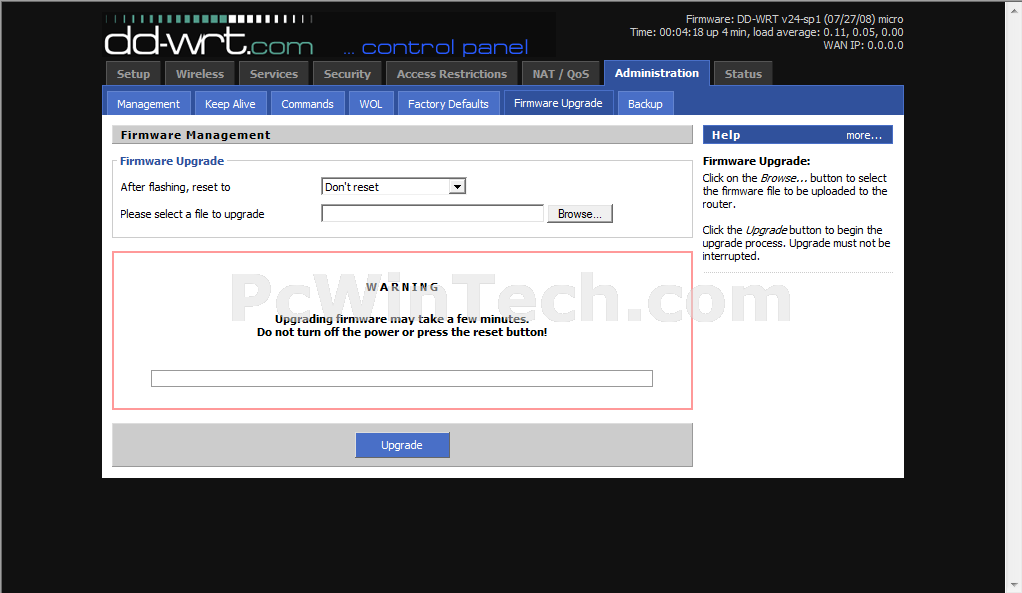This screenshot has height=593, width=1022.
Task: Select Firmware Upgrade sub-tab
Action: pyautogui.click(x=558, y=103)
